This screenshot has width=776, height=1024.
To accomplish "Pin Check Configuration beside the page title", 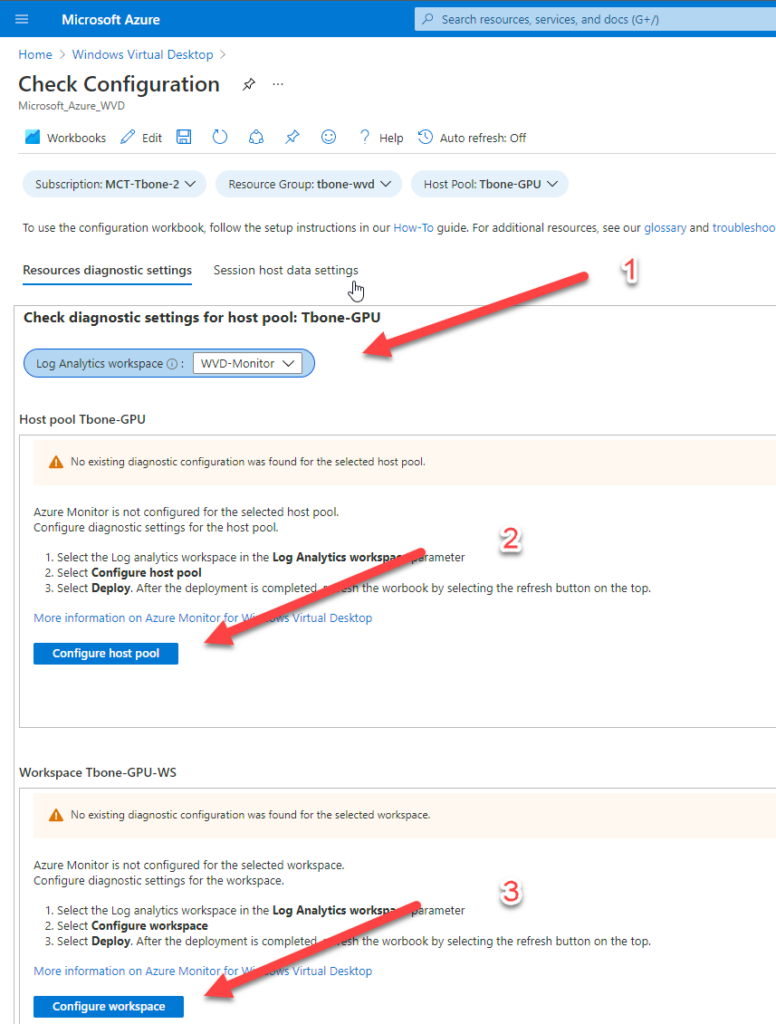I will tap(248, 84).
